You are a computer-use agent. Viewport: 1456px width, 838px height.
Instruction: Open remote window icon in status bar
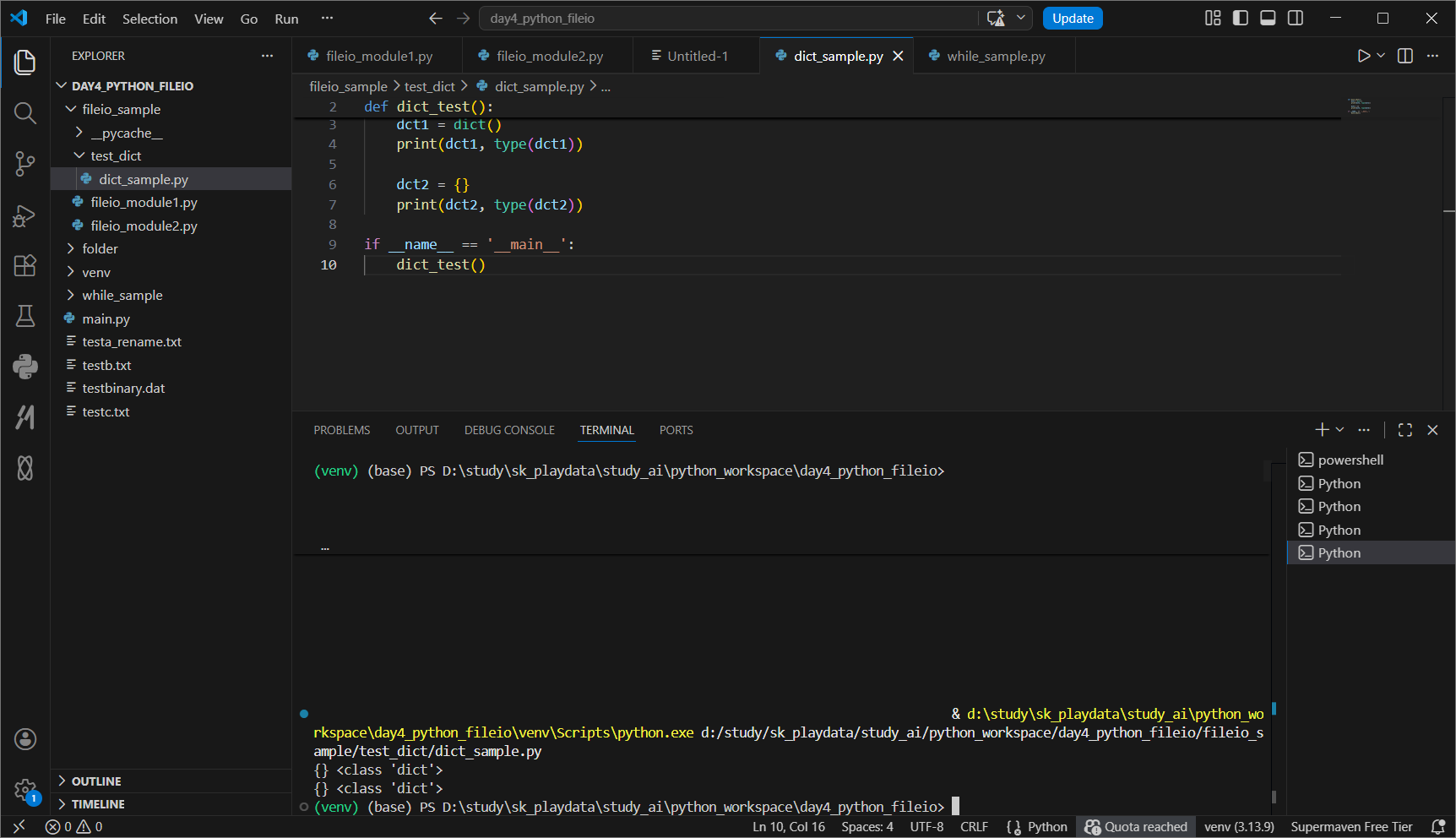[19, 827]
